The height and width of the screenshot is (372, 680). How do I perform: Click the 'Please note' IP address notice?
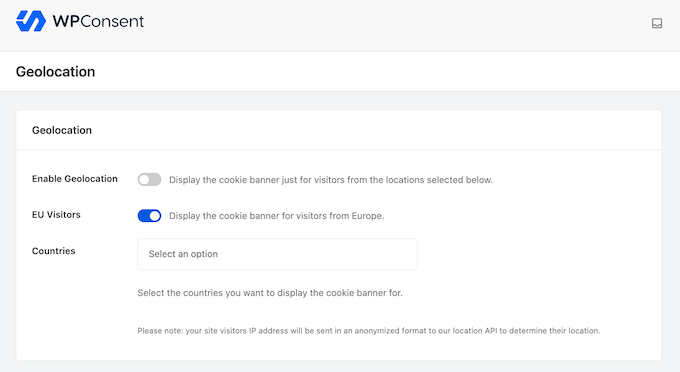coord(369,331)
